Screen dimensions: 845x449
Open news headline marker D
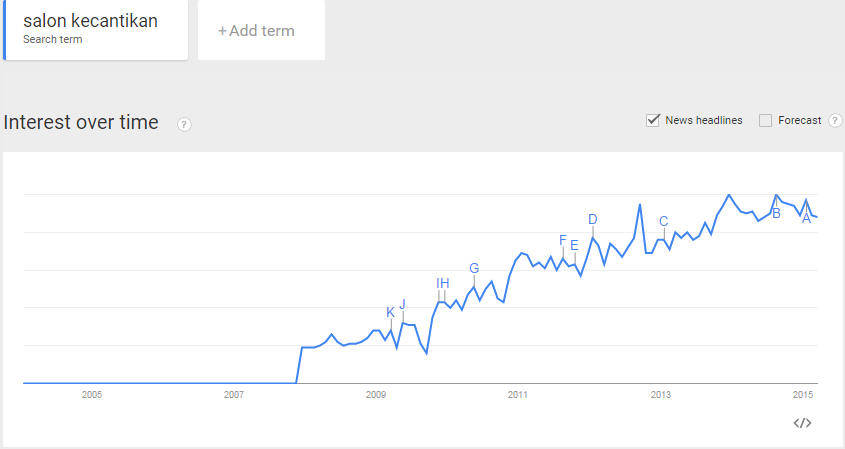(x=593, y=219)
